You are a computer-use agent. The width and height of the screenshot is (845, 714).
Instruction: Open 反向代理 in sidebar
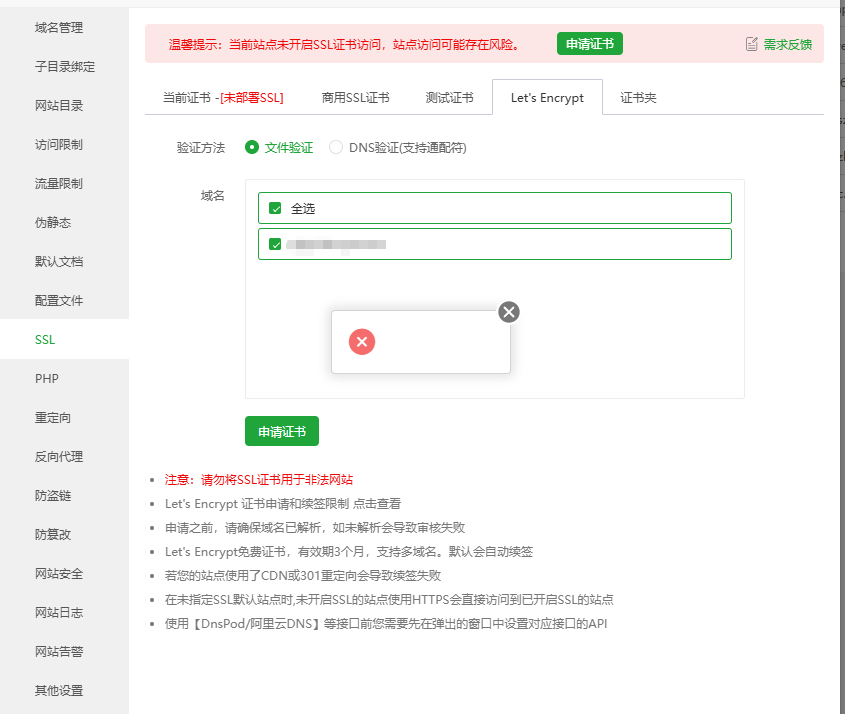tap(59, 456)
